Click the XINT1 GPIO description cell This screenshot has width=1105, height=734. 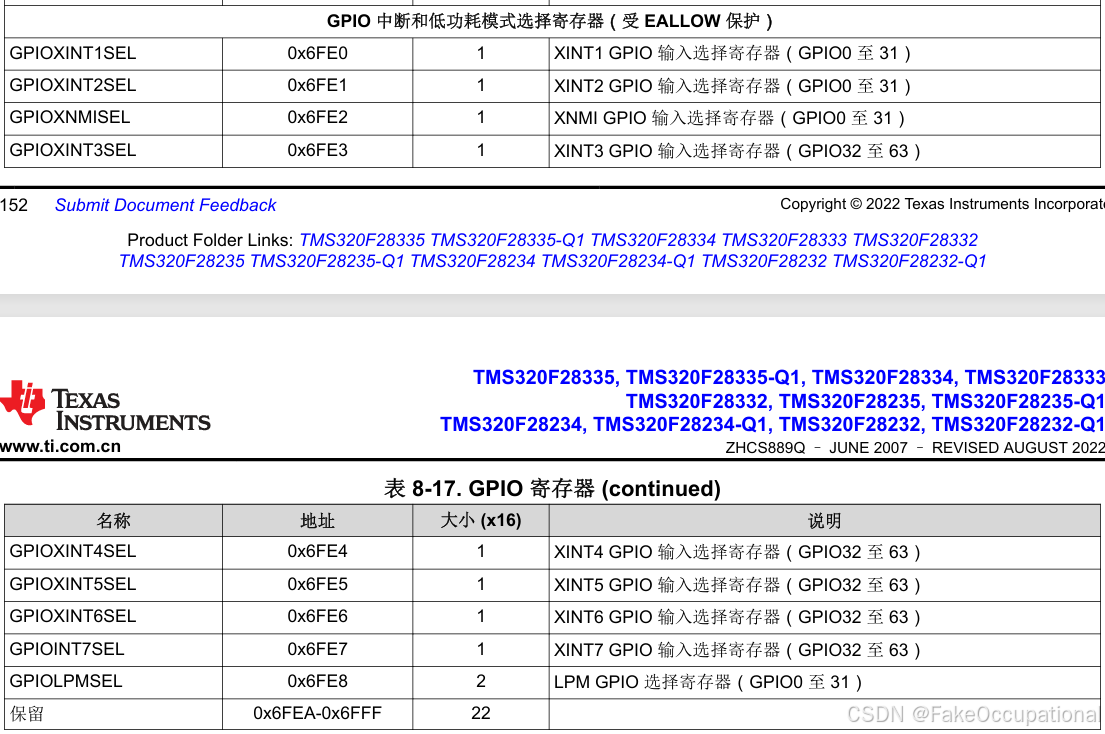click(825, 54)
